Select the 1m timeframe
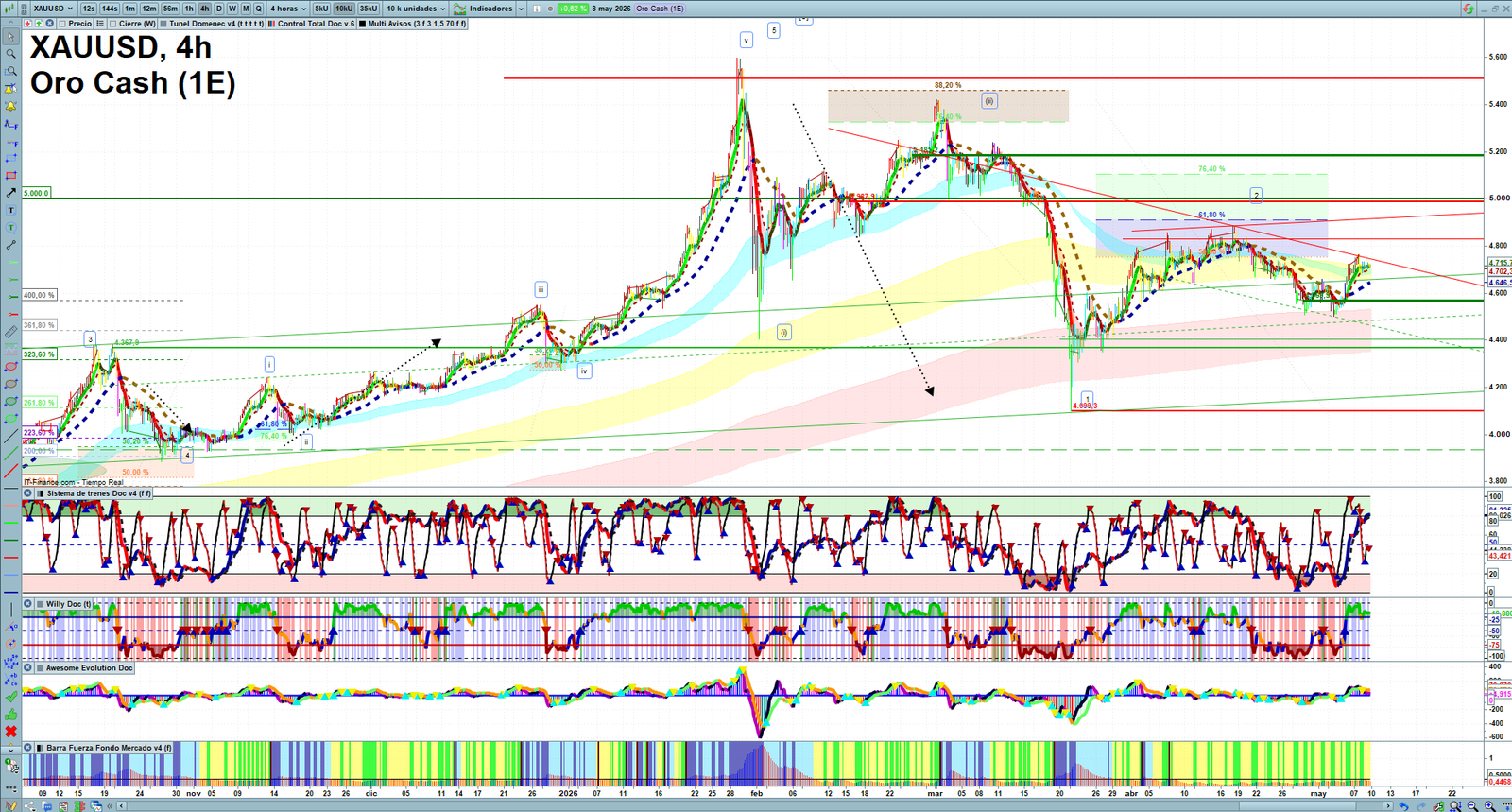This screenshot has width=1512, height=812. point(129,9)
